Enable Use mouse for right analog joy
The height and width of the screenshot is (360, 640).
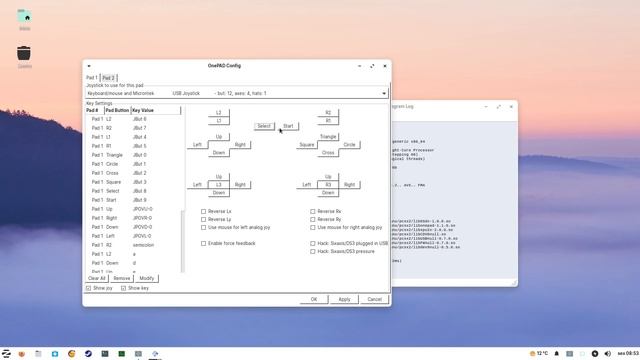tap(313, 227)
